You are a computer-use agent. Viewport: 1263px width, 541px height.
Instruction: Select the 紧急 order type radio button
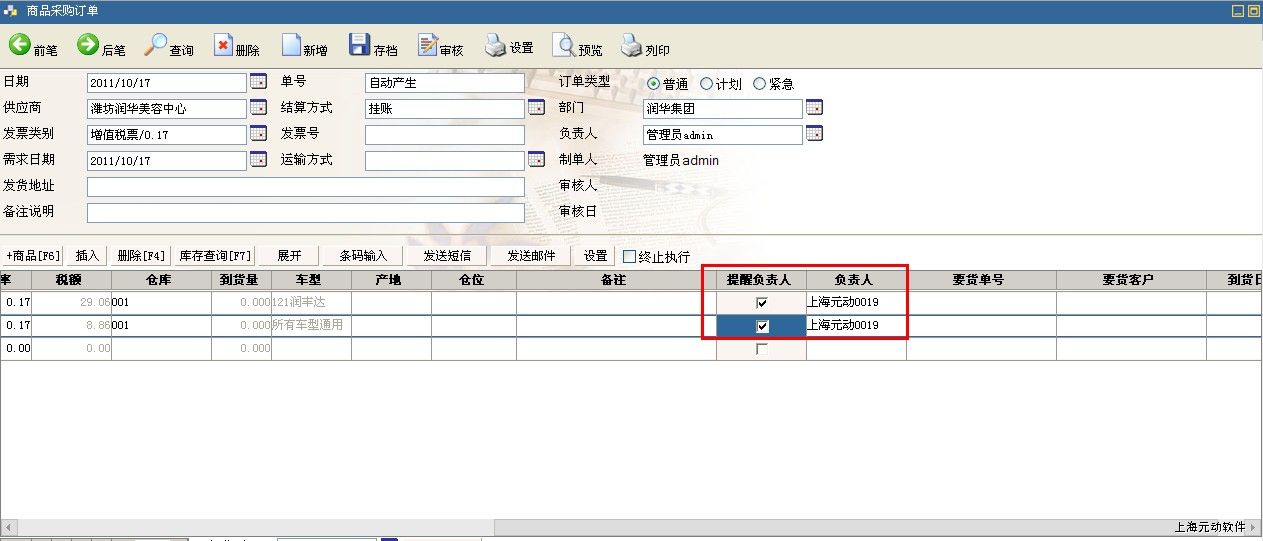tap(759, 84)
